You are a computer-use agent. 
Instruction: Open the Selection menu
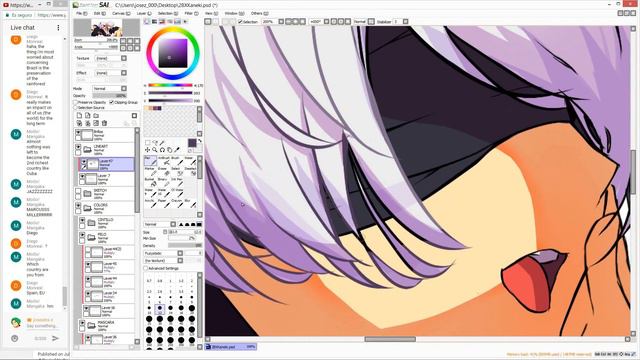coord(168,13)
